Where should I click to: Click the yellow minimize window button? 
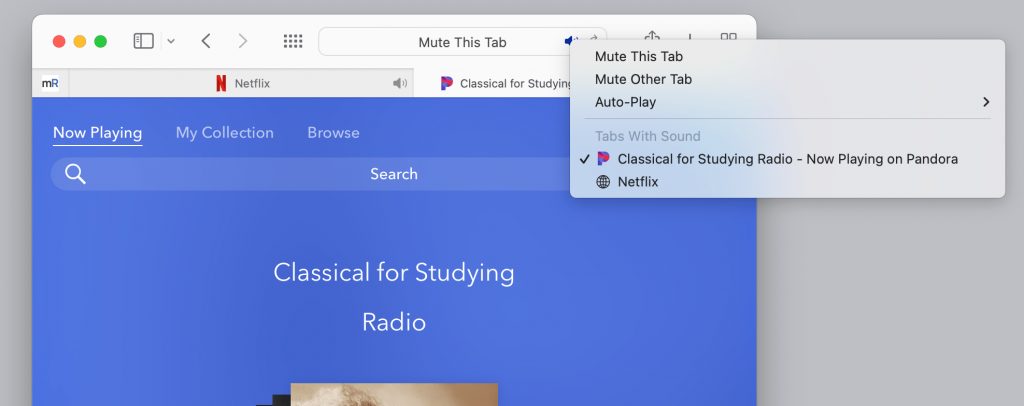(x=80, y=42)
